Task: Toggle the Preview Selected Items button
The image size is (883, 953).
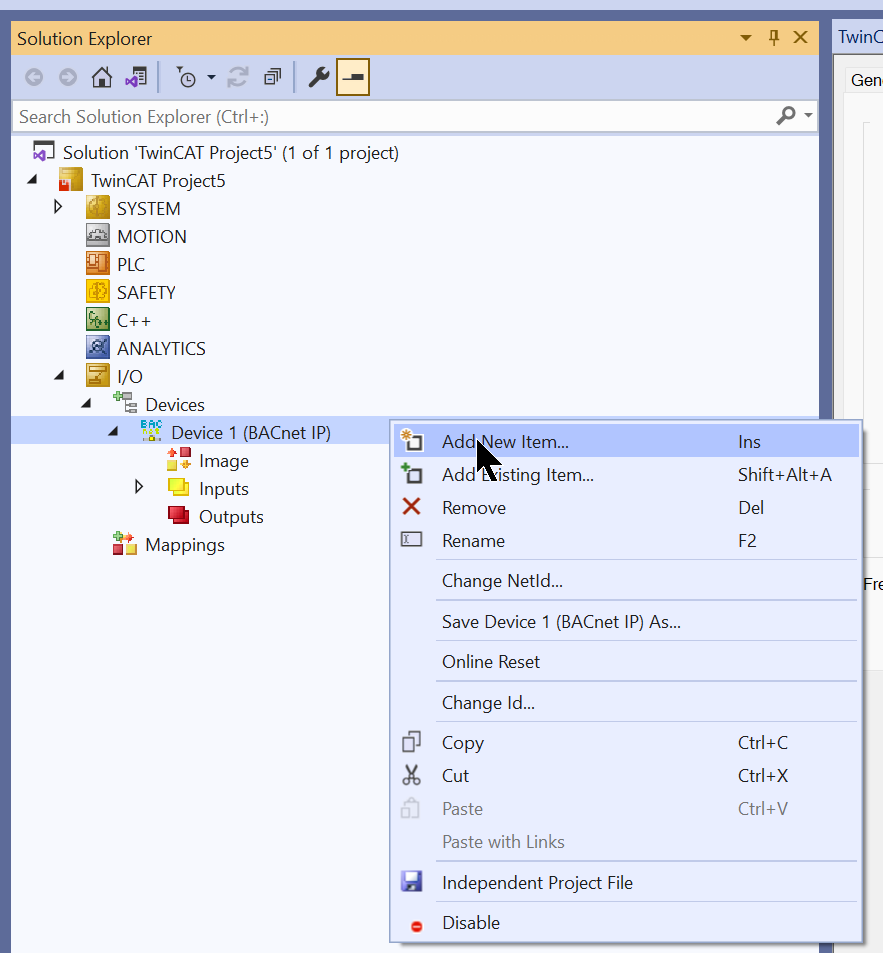Action: (353, 77)
